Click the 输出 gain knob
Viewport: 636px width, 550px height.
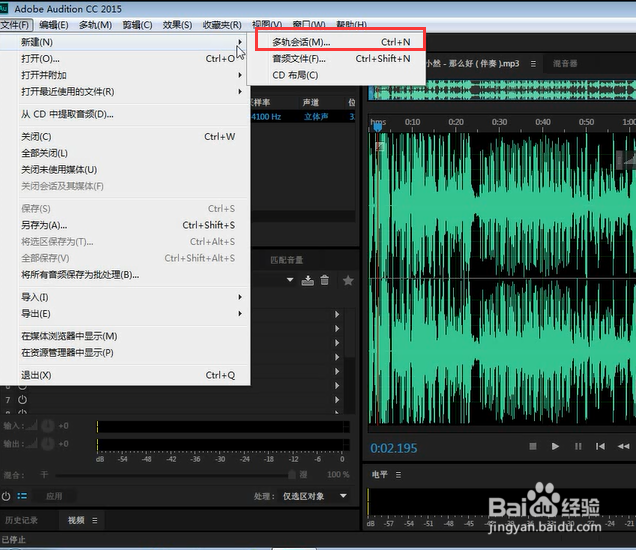[x=48, y=444]
